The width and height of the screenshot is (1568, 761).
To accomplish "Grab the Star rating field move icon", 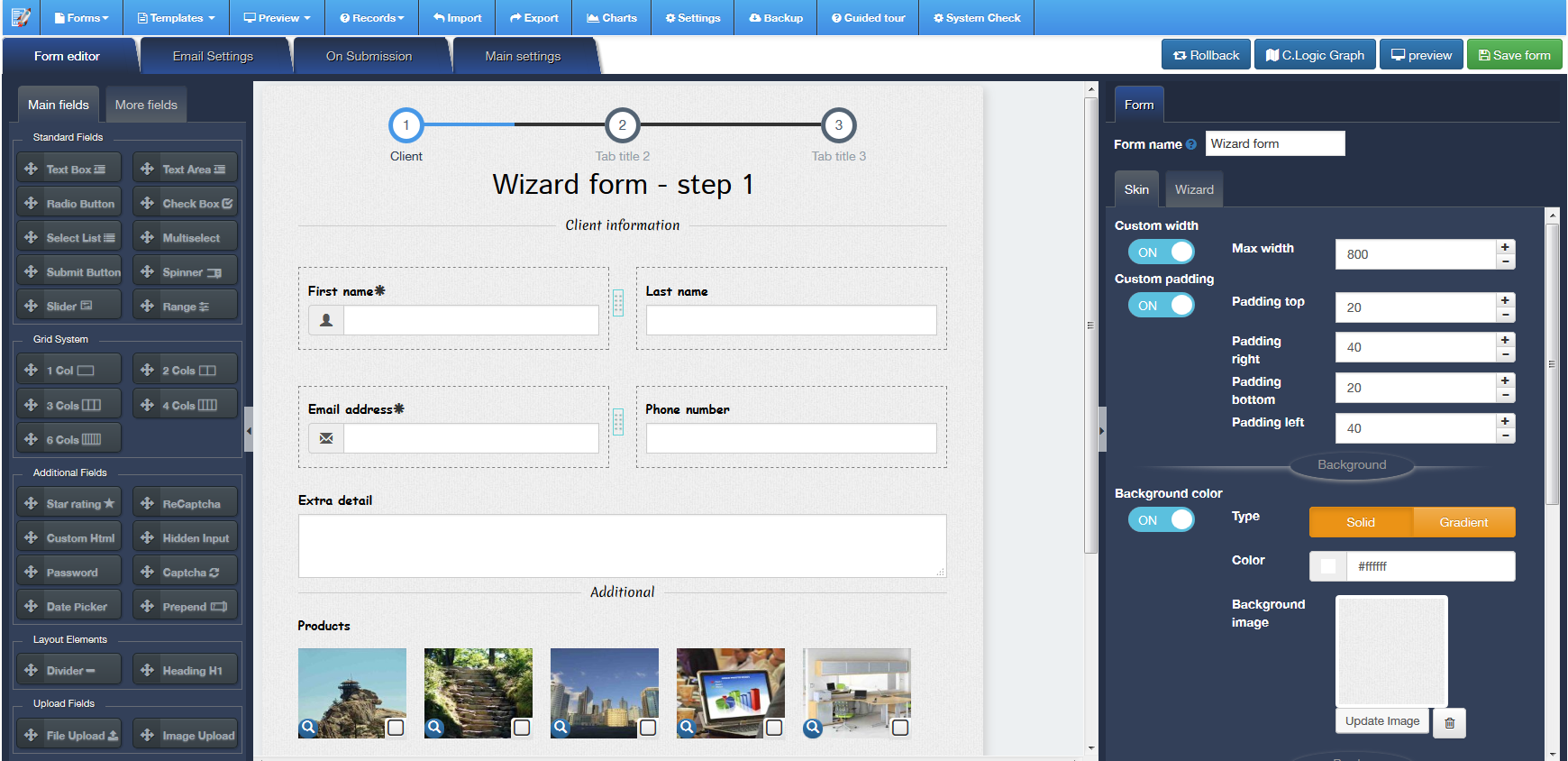I will coord(32,504).
